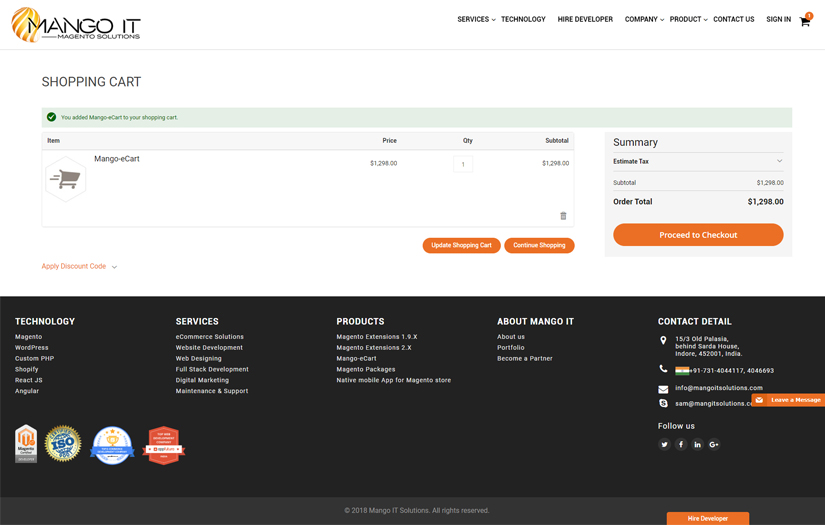Expand the Estimate Tax section
825x525 pixels.
pos(698,161)
